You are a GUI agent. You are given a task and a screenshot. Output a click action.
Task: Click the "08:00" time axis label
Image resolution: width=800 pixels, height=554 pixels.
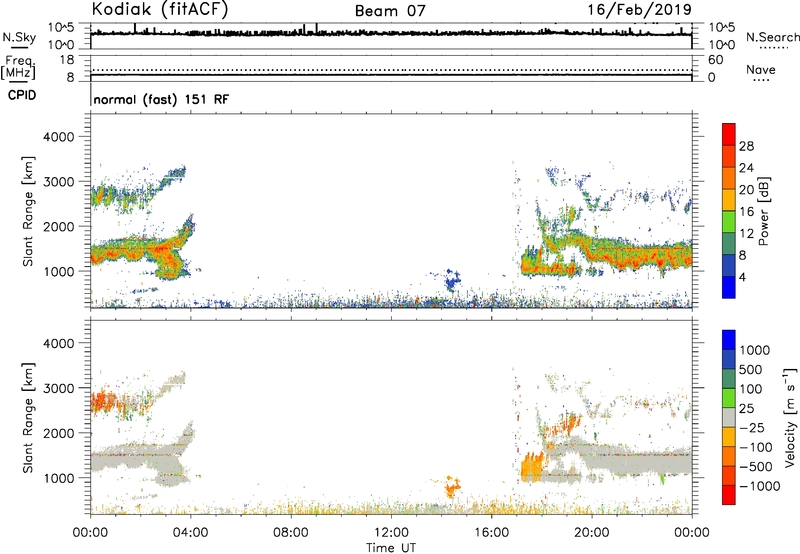[x=291, y=533]
